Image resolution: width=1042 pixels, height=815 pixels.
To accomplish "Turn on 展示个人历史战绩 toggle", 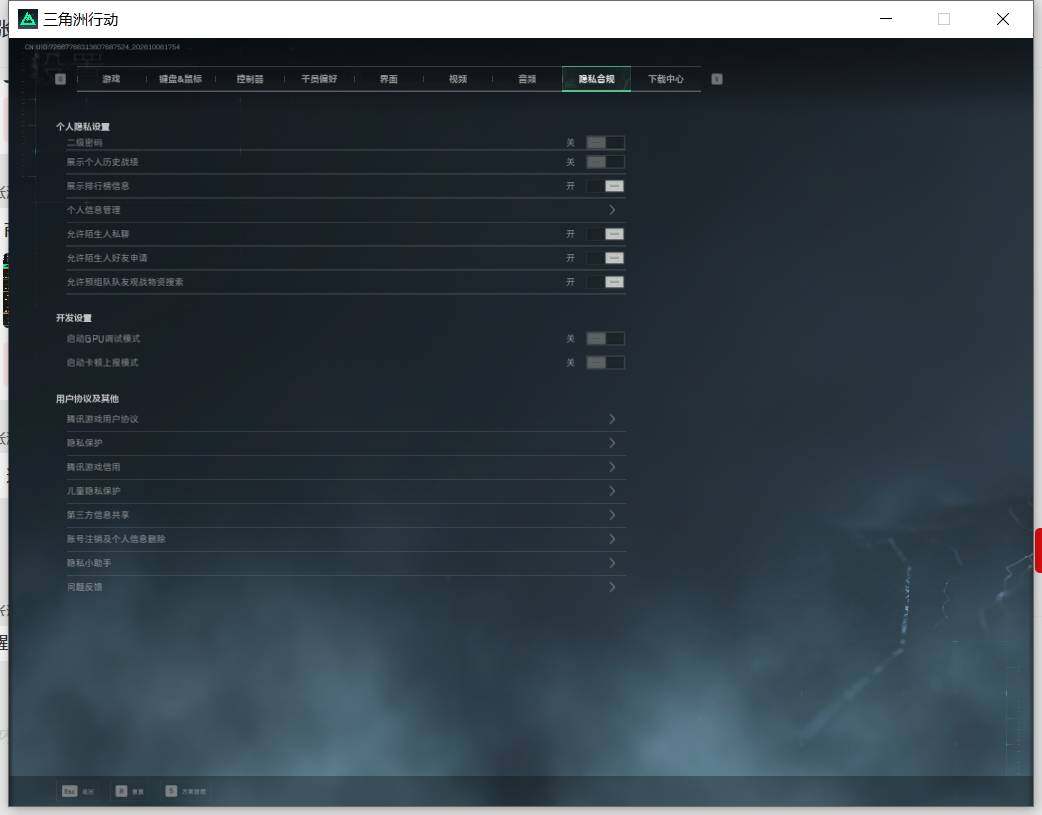I will click(605, 162).
